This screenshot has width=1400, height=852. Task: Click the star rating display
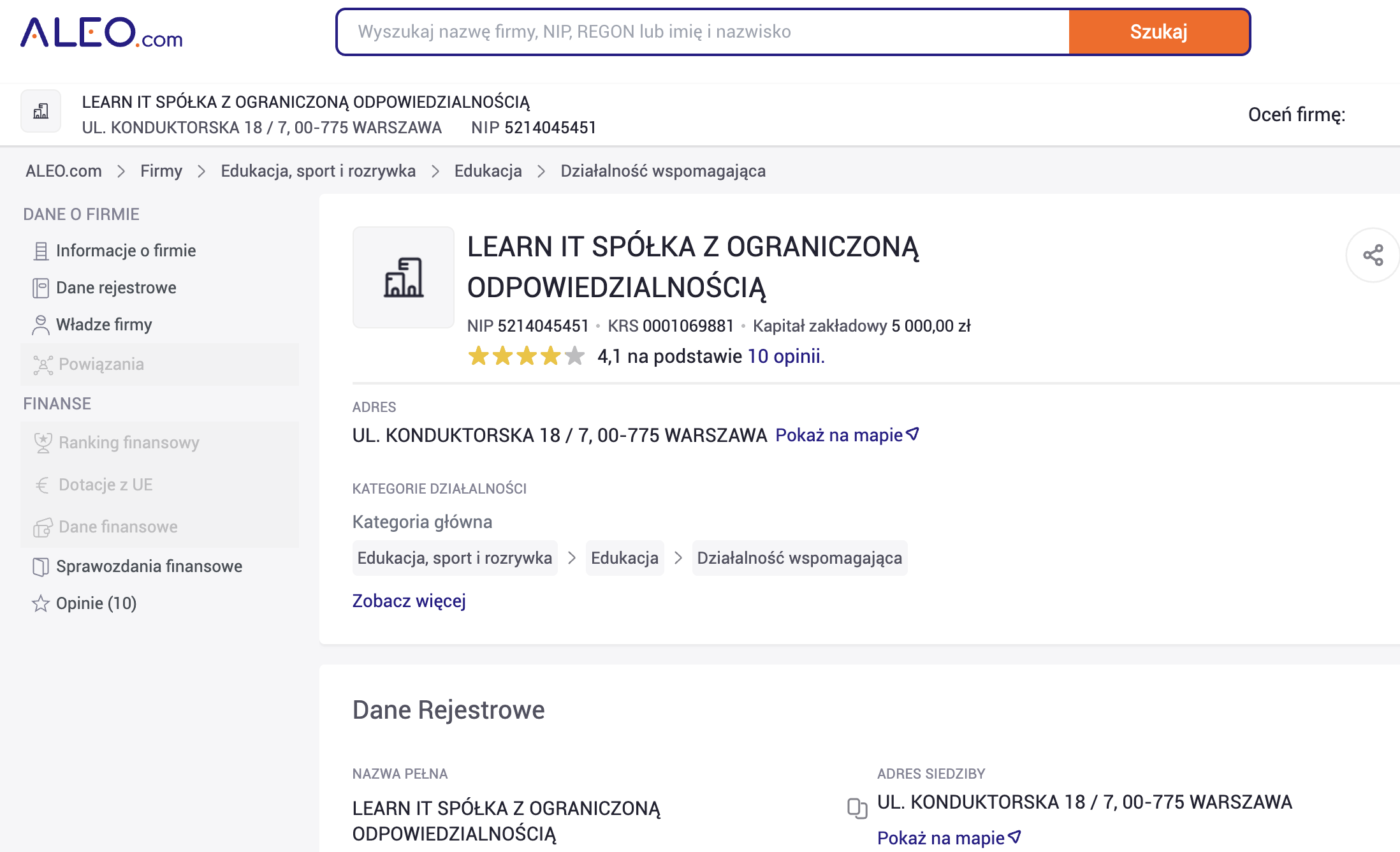click(x=527, y=356)
